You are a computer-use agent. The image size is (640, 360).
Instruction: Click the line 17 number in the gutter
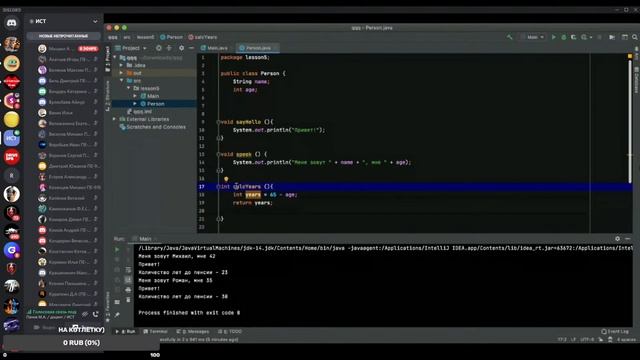click(202, 187)
